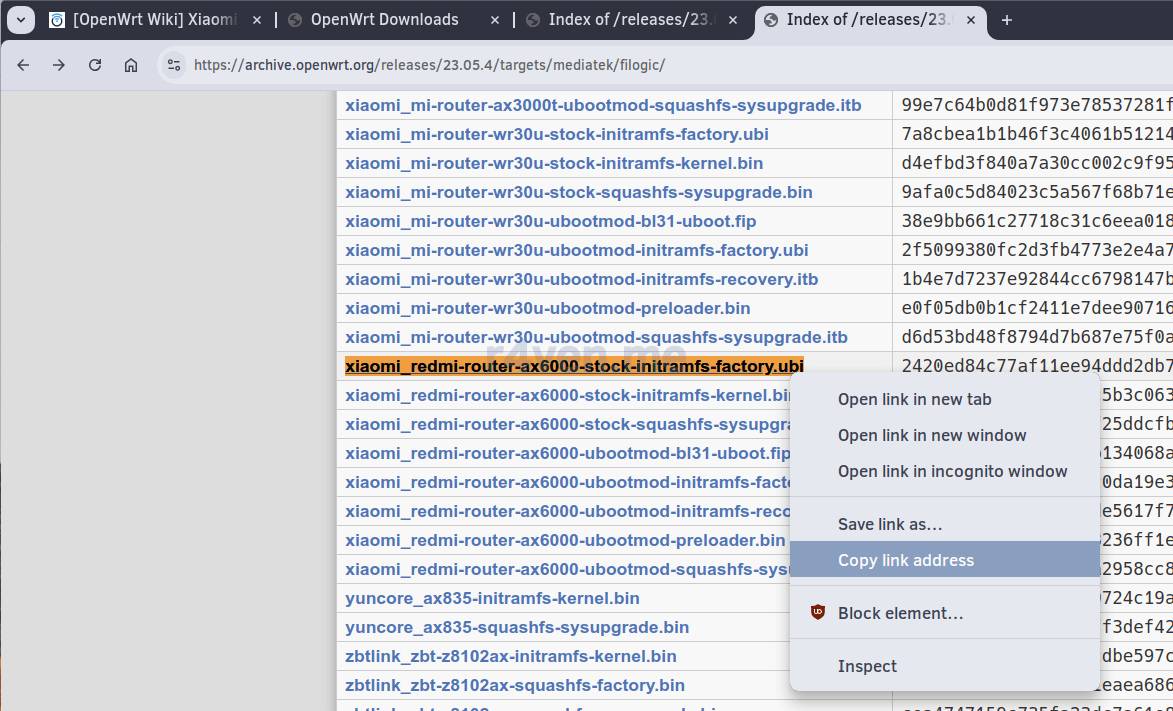The image size is (1173, 711).
Task: Select Copy link address from context menu
Action: pyautogui.click(x=905, y=560)
